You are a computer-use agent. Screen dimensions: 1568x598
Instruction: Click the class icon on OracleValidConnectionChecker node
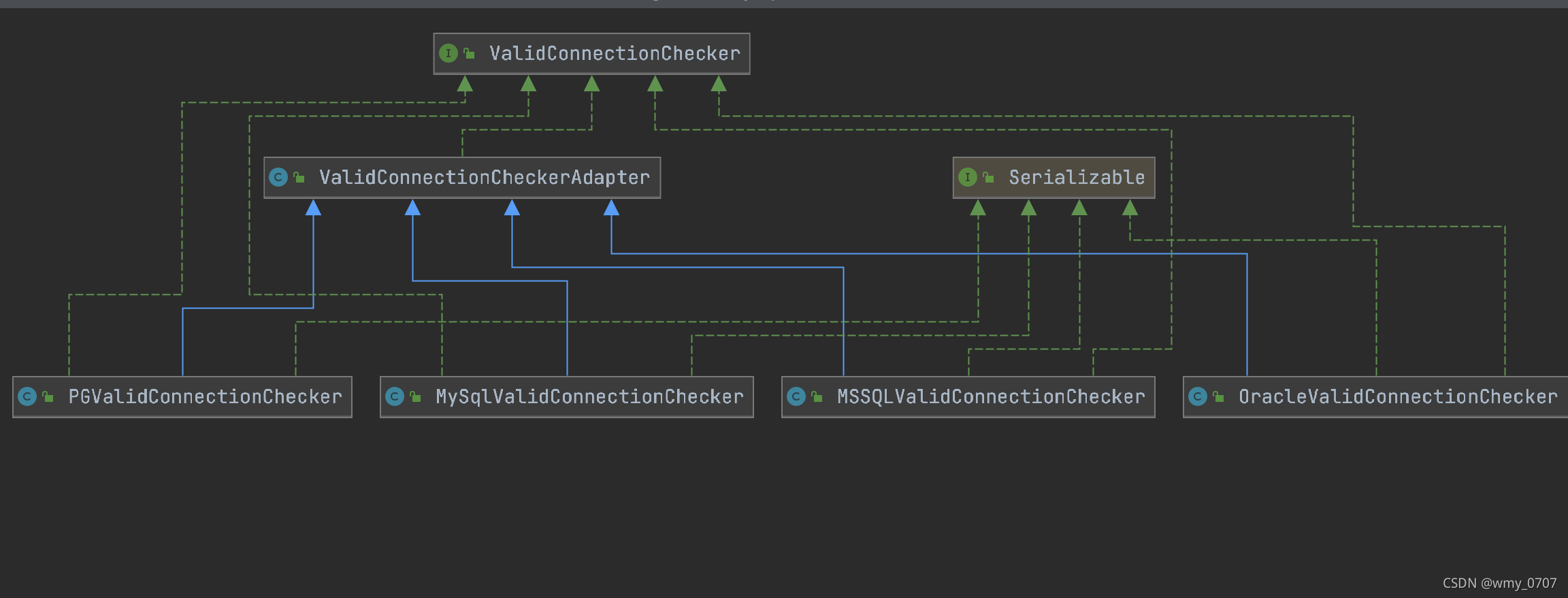tap(1198, 396)
